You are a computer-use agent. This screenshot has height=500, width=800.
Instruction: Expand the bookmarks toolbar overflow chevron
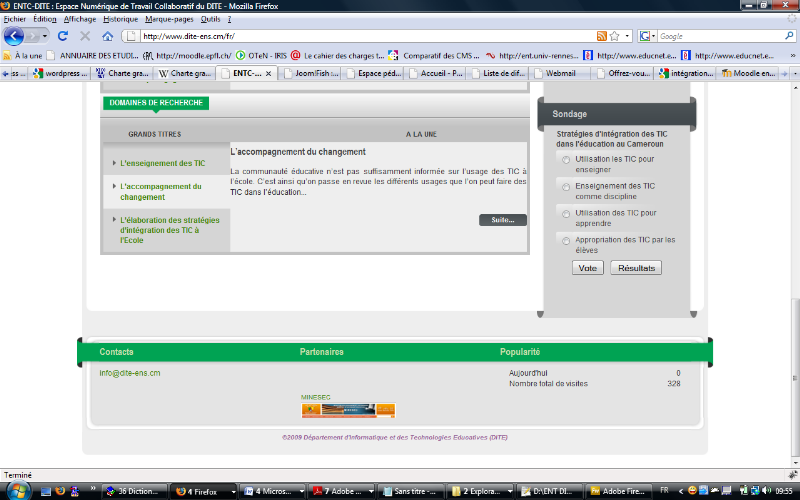792,56
